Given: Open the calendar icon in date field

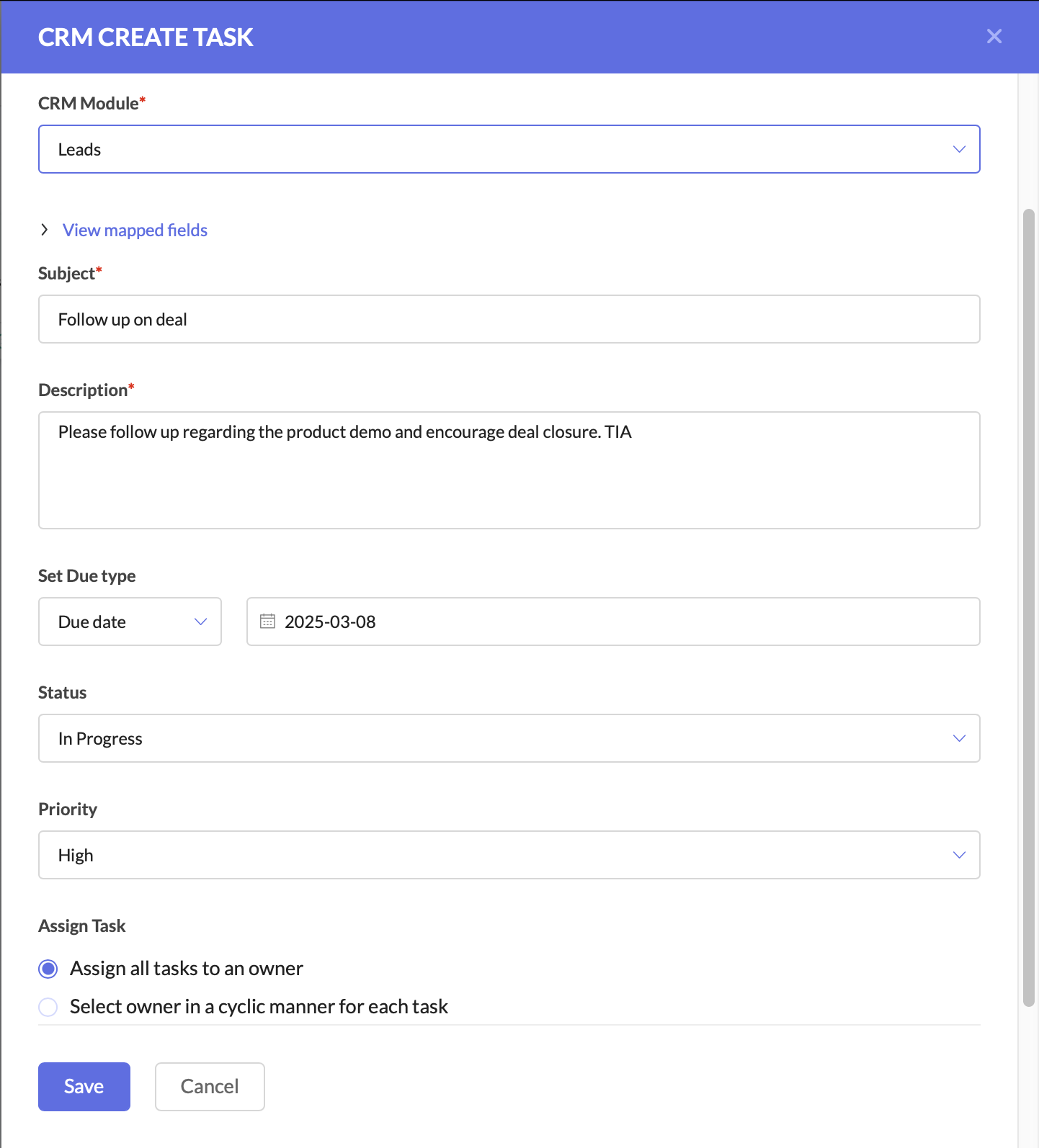Looking at the screenshot, I should (x=267, y=621).
